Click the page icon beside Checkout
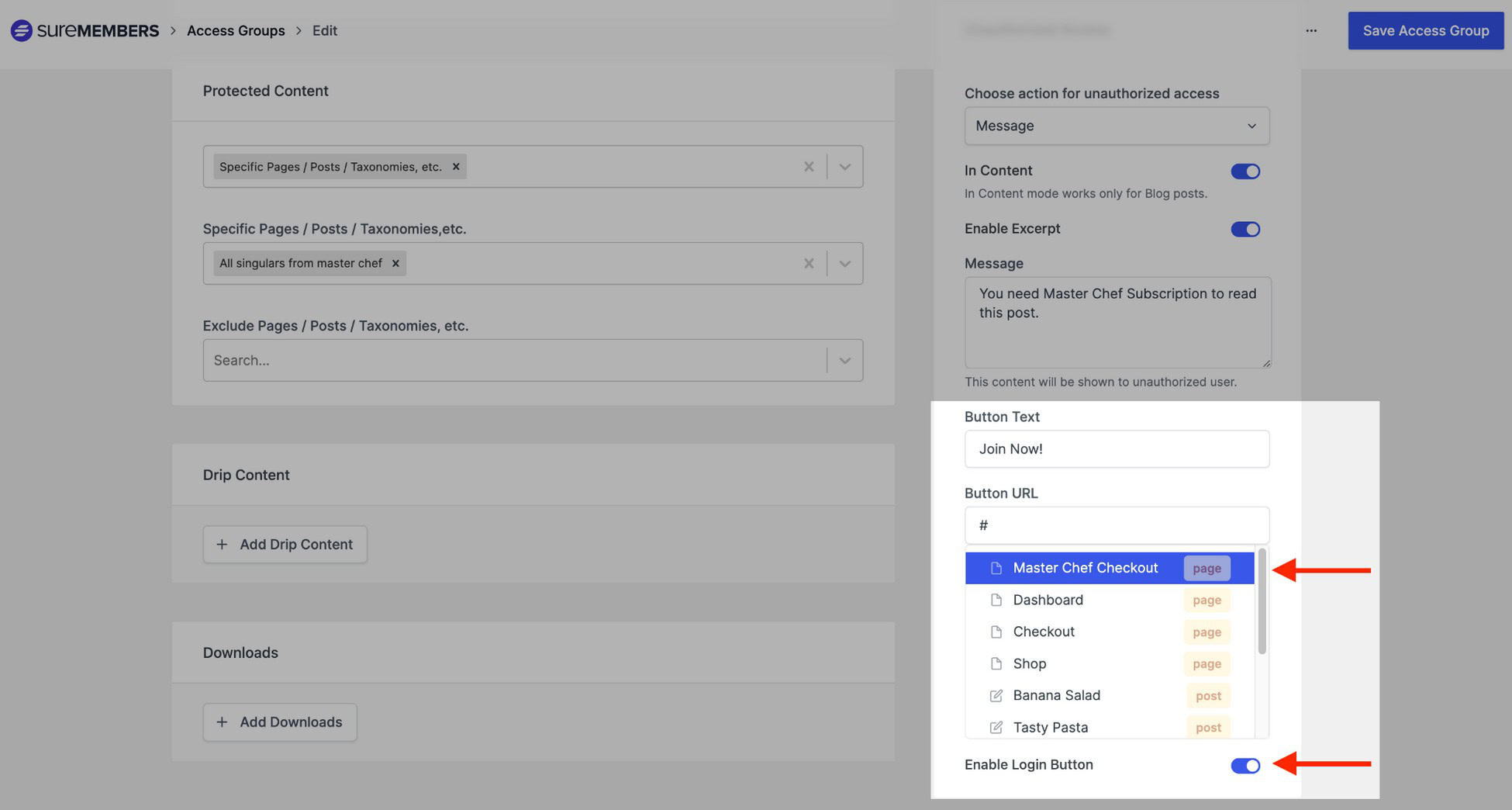 point(996,632)
